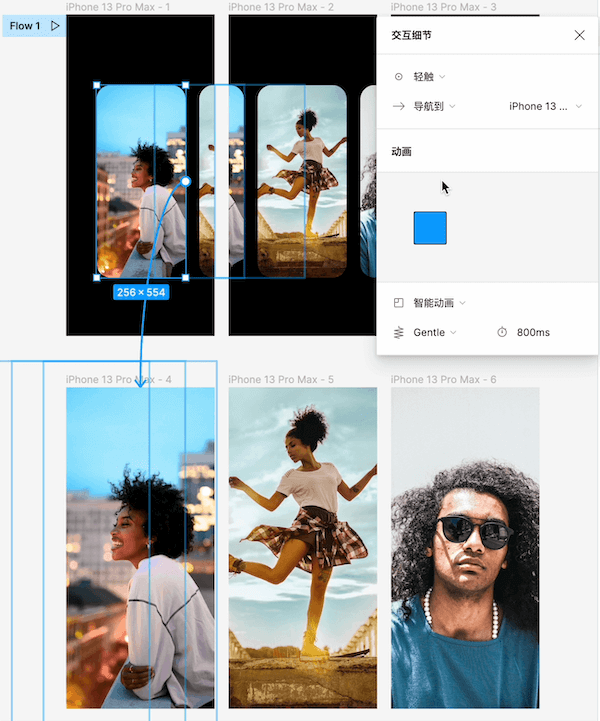
Task: Play the Flow 1 prototype
Action: tap(55, 26)
